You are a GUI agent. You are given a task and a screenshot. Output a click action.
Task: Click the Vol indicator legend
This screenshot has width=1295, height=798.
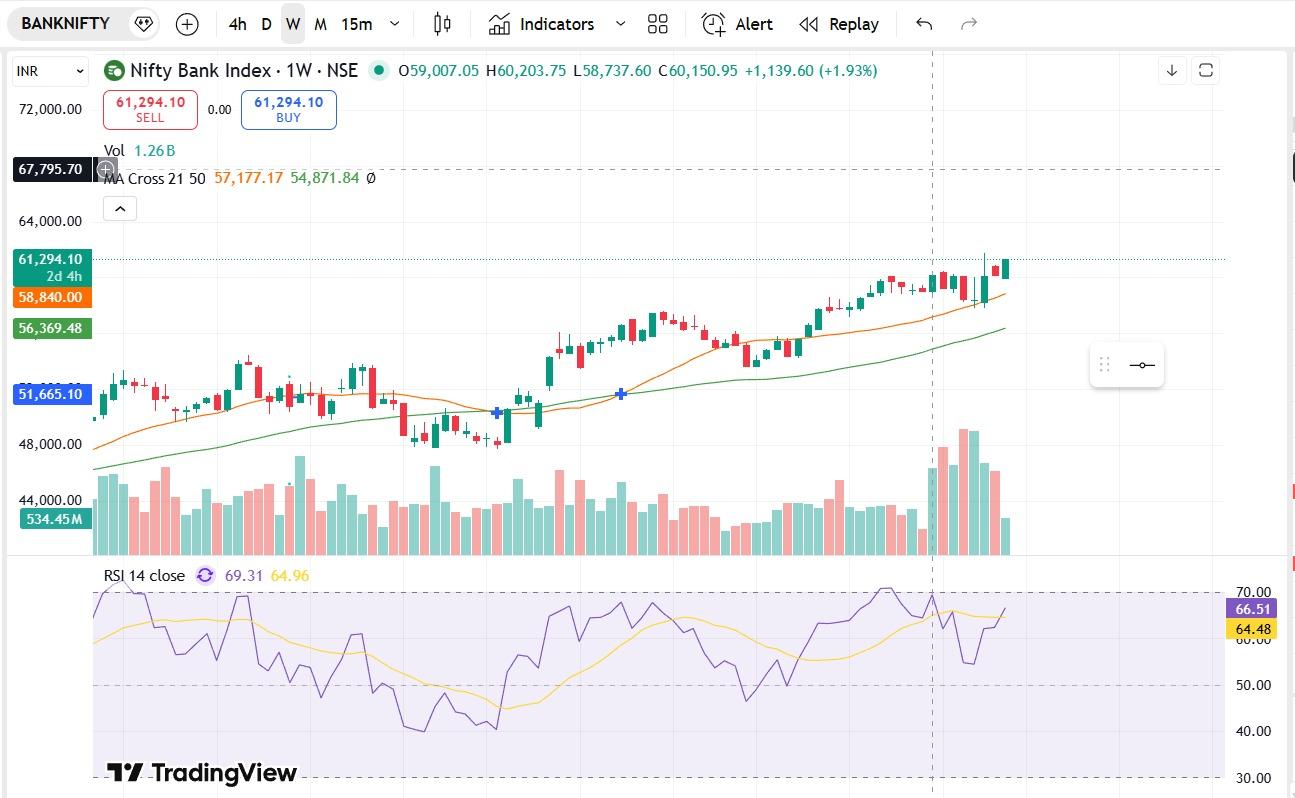(x=114, y=151)
